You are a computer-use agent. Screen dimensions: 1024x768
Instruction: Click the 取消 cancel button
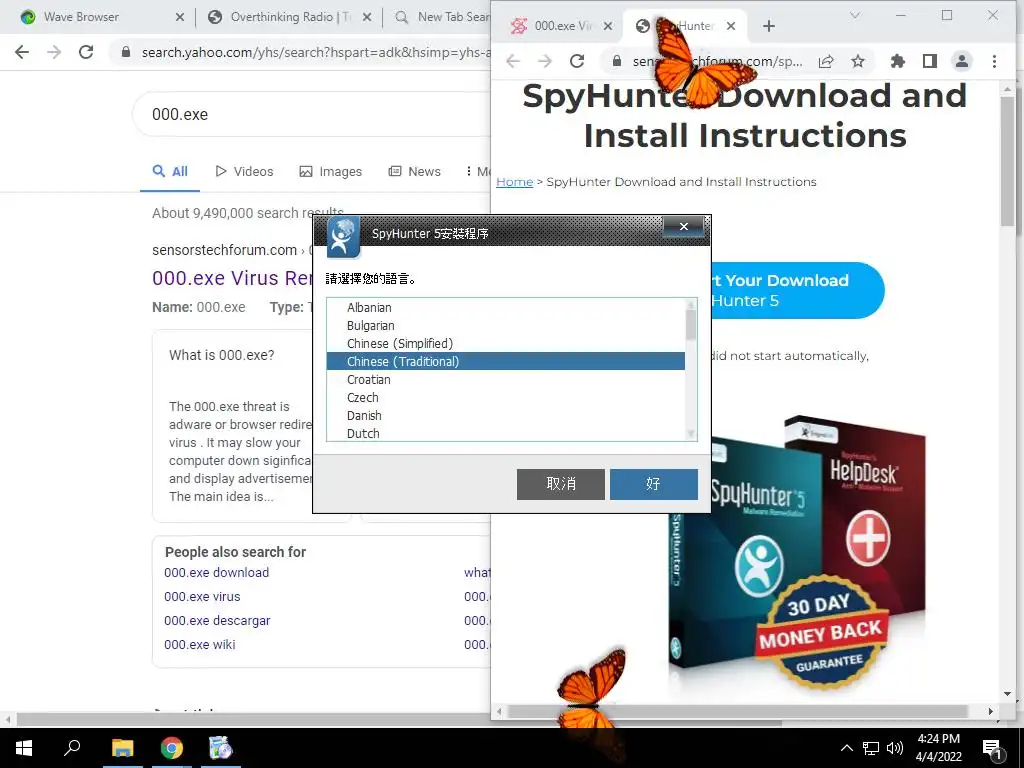coord(560,484)
